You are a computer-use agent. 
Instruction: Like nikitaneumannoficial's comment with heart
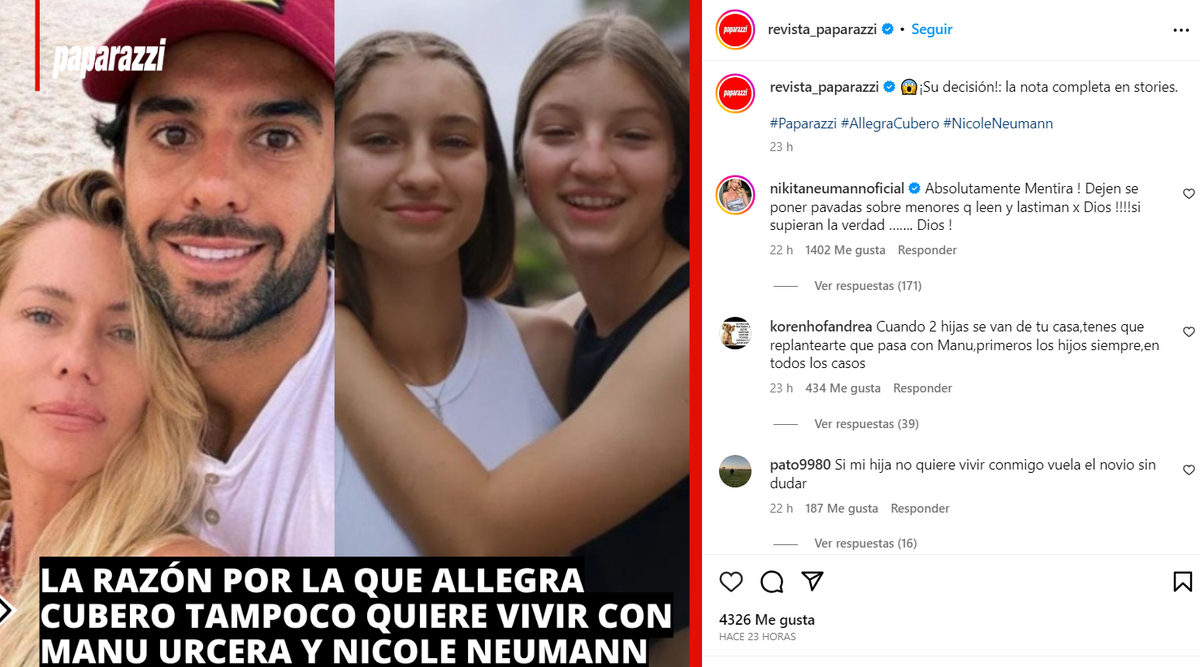[x=1189, y=194]
